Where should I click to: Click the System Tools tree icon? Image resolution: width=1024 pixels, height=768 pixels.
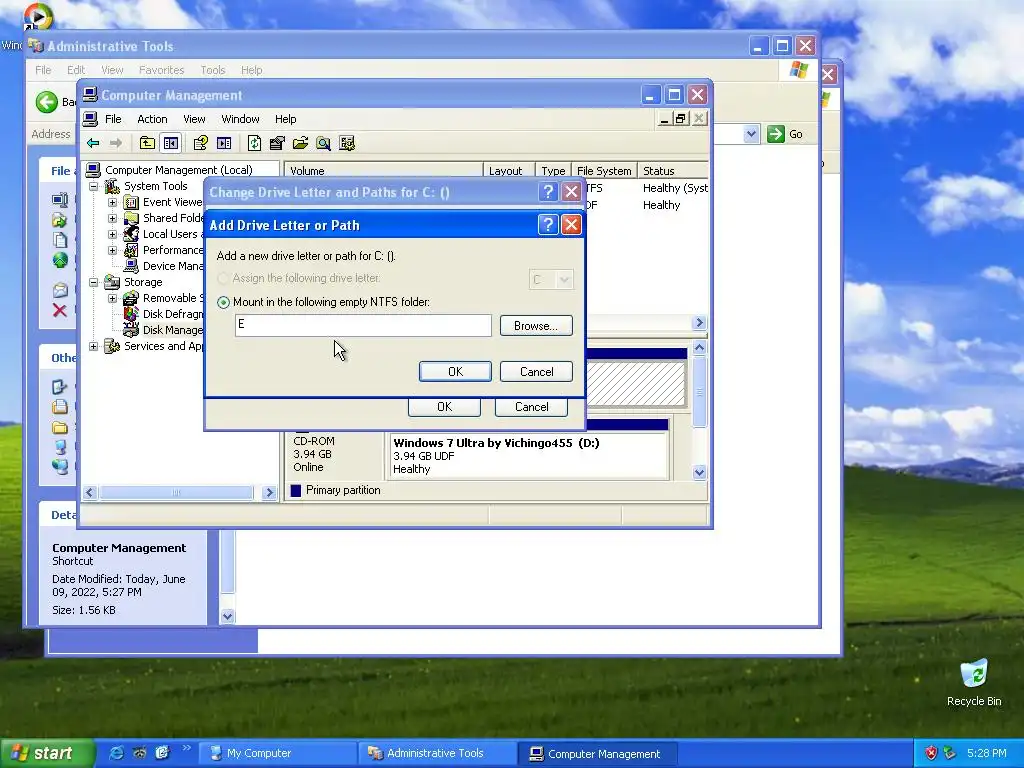[112, 186]
